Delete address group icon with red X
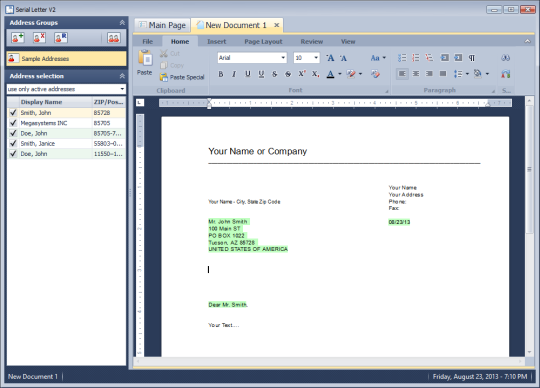The height and width of the screenshot is (388, 540). 39,38
